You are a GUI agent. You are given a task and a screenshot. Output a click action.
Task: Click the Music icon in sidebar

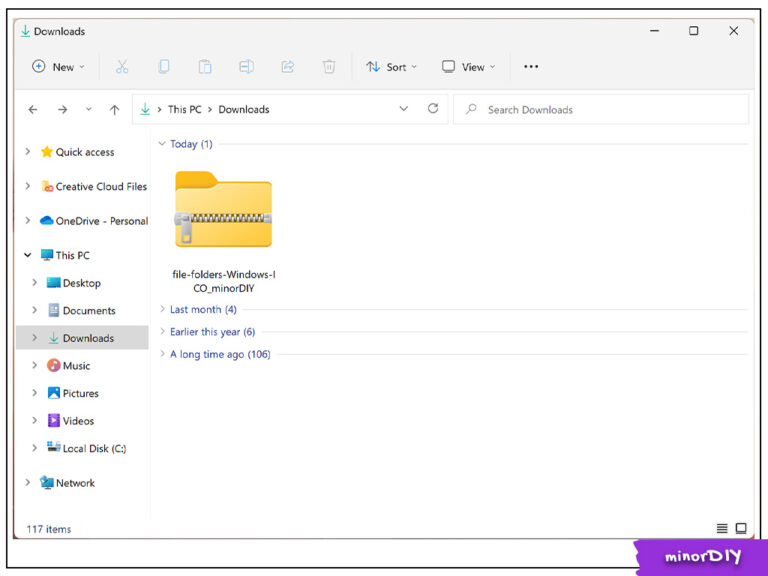[53, 365]
